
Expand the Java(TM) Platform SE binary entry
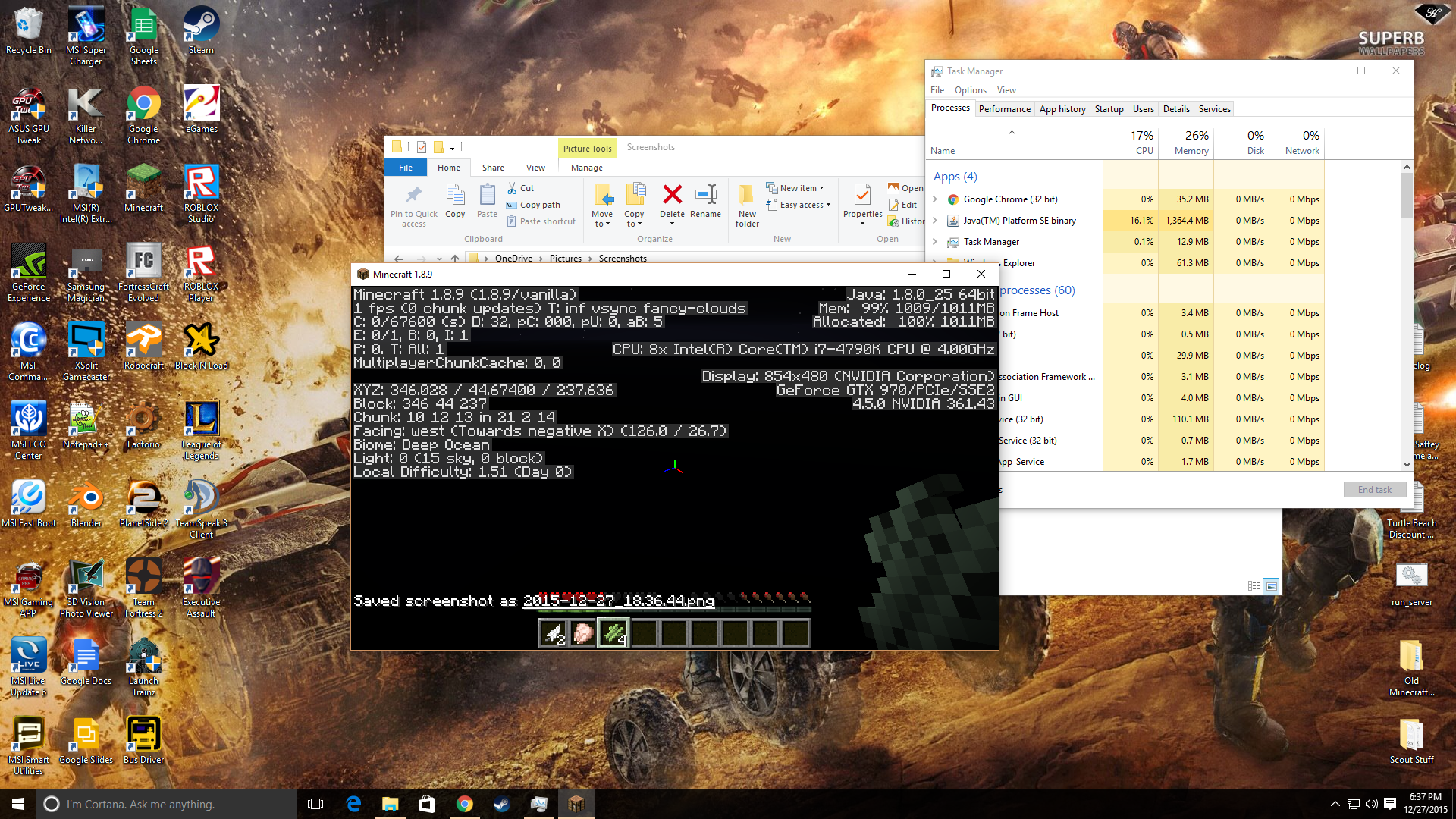935,221
